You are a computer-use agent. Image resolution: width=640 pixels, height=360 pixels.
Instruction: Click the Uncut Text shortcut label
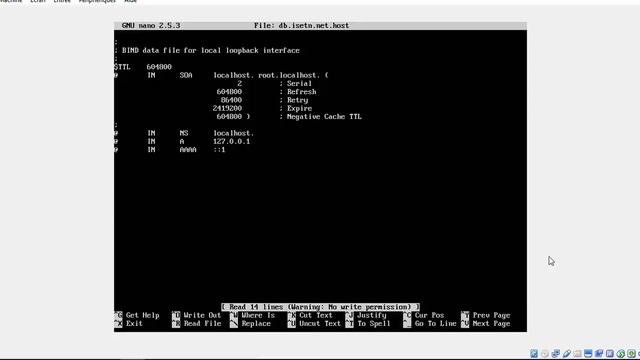(x=320, y=324)
